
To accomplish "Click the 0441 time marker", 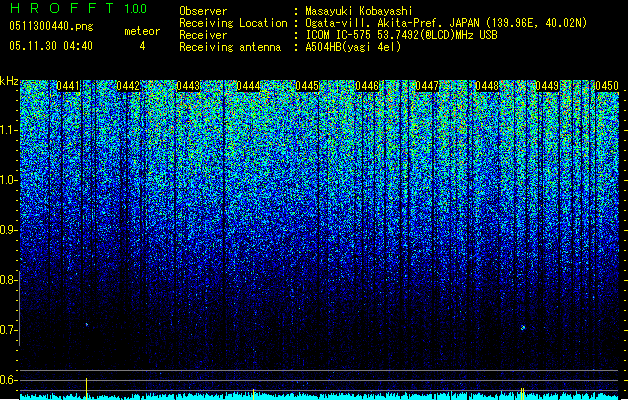I will (x=68, y=86).
